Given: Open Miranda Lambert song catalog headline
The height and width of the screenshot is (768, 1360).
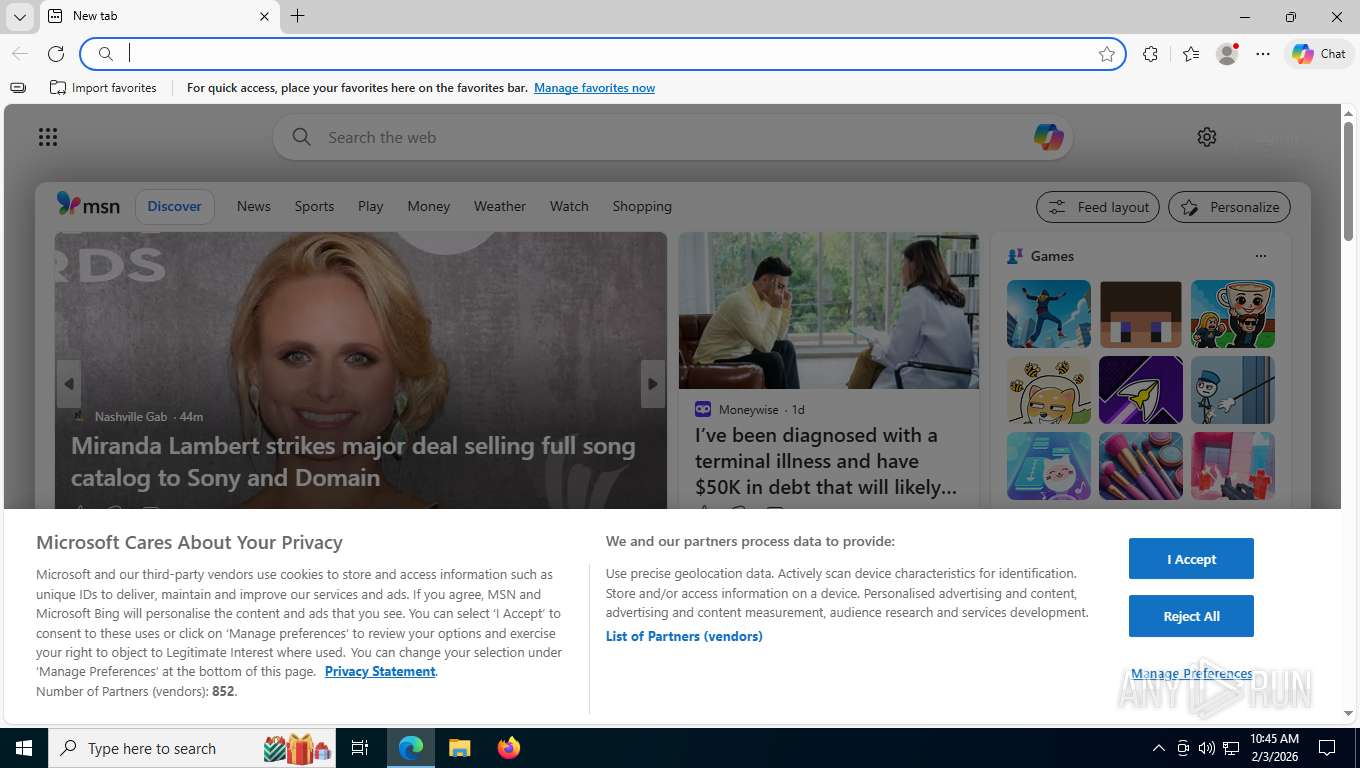Looking at the screenshot, I should pos(353,462).
